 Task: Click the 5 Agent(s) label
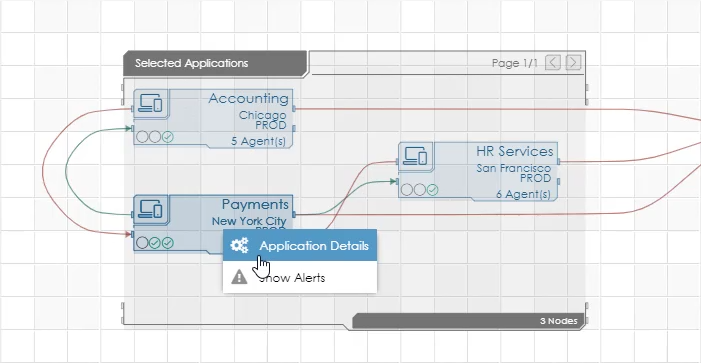(x=258, y=141)
